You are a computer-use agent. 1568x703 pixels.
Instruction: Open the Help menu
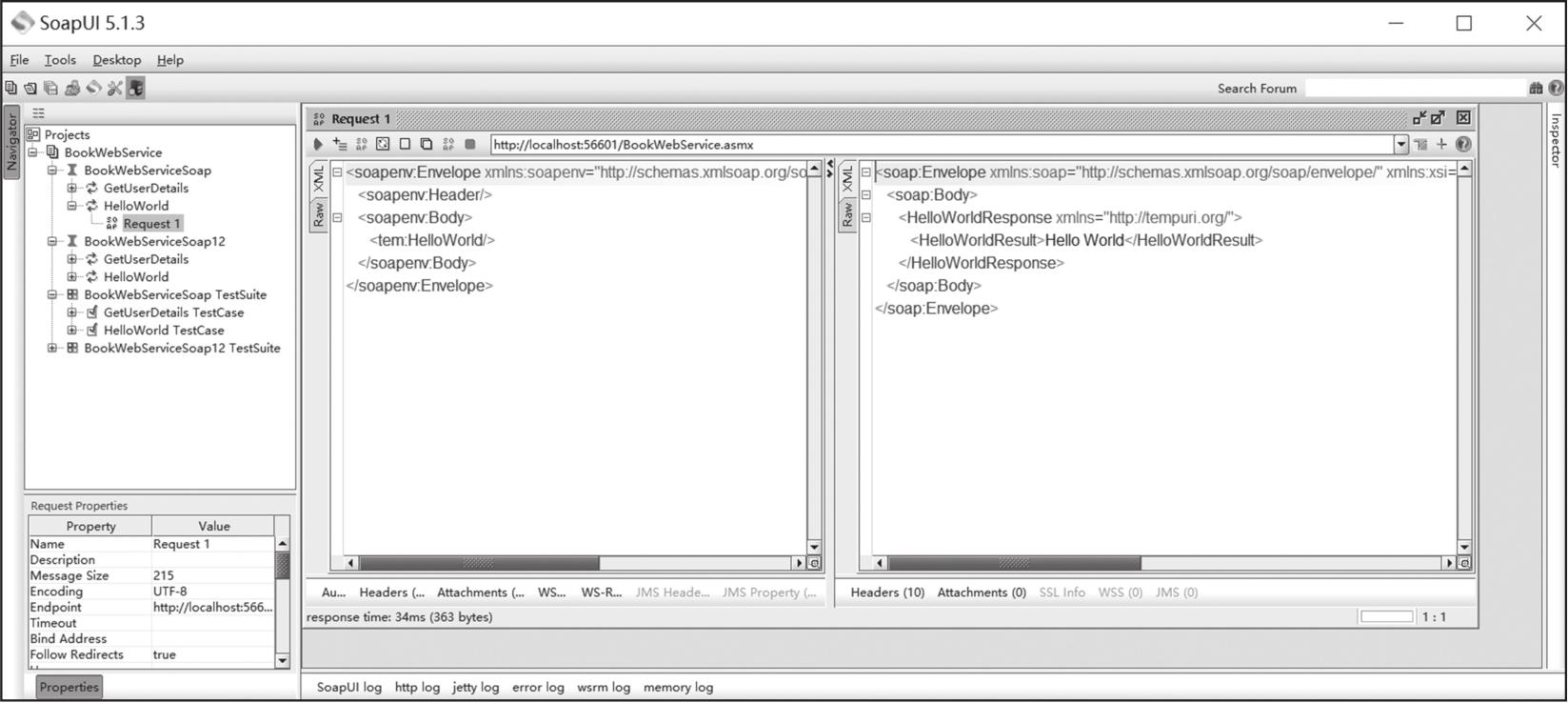coord(170,60)
